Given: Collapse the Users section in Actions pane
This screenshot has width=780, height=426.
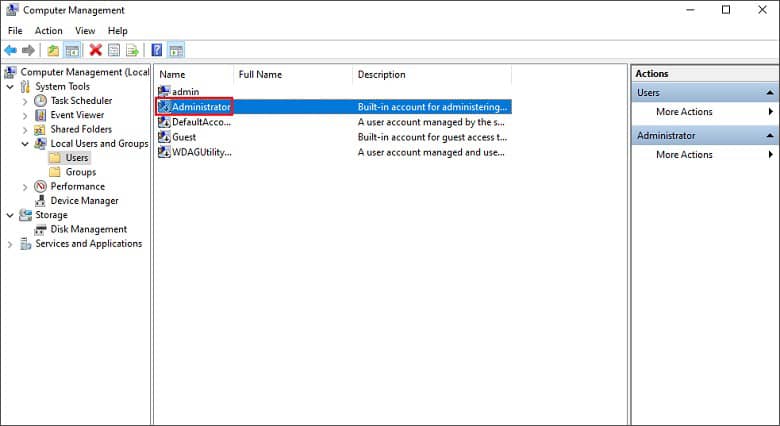Looking at the screenshot, I should click(x=770, y=93).
